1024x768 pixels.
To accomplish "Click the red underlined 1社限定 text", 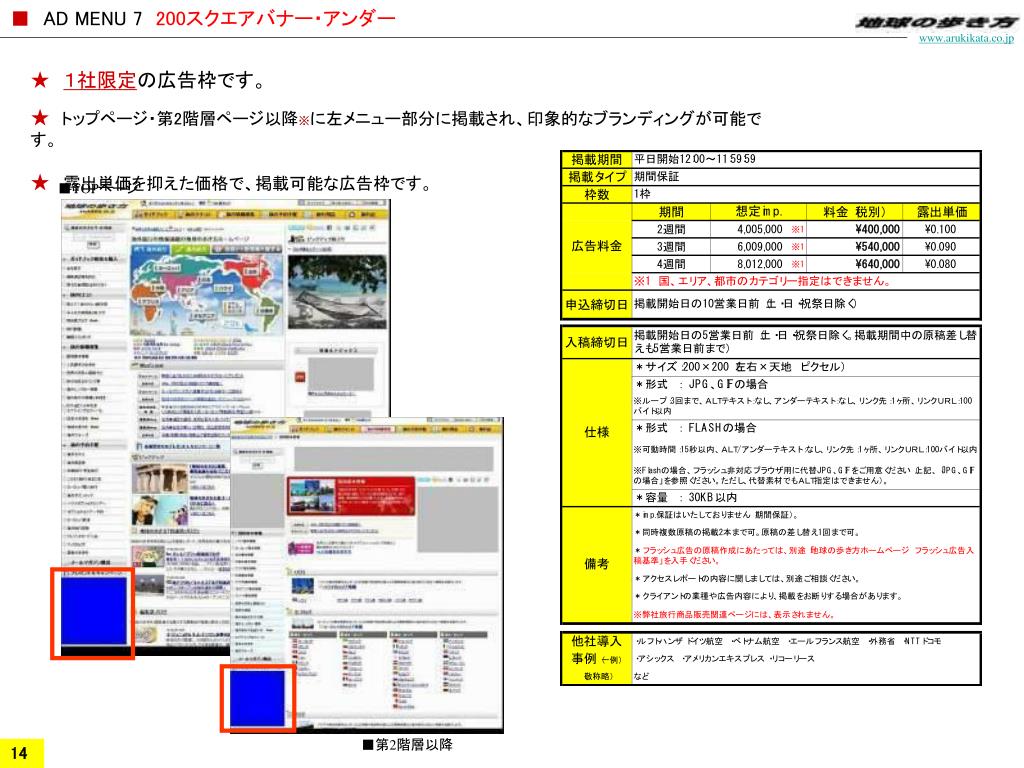I will tap(100, 80).
